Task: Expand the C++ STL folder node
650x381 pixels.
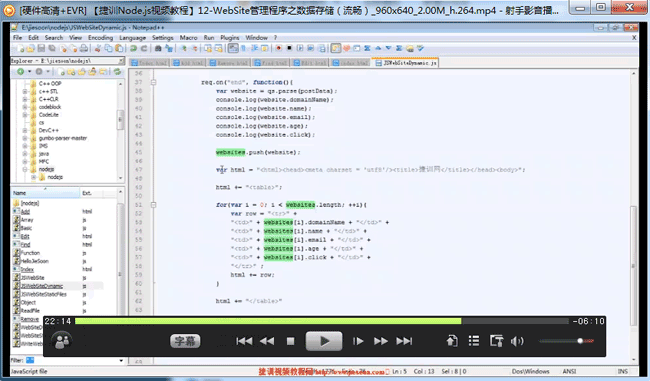Action: point(25,91)
